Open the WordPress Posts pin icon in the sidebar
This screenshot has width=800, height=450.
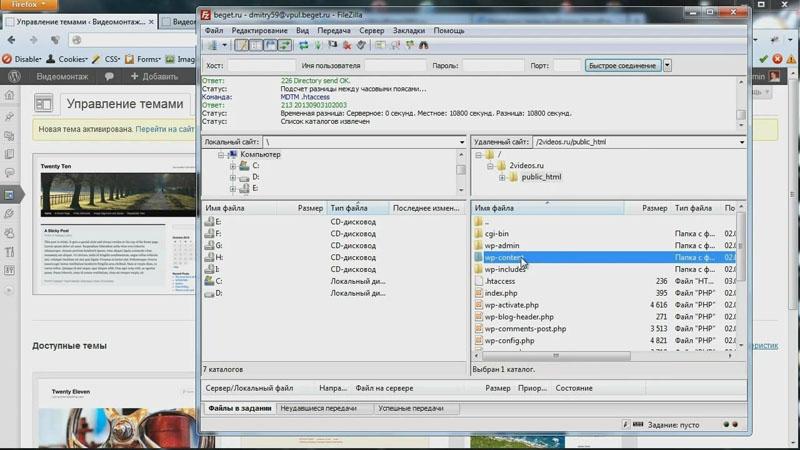click(9, 117)
